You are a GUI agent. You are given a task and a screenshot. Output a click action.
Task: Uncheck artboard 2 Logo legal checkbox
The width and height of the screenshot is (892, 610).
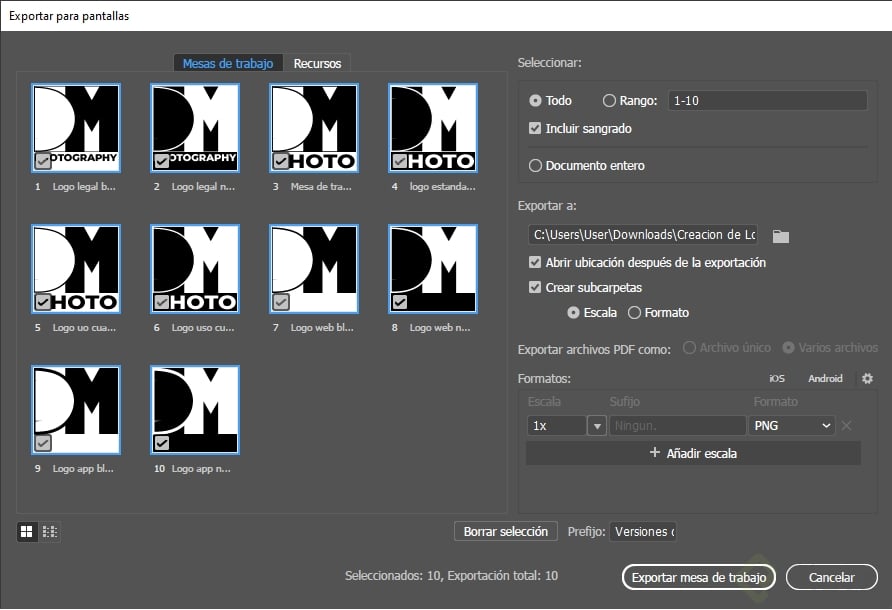pyautogui.click(x=162, y=161)
